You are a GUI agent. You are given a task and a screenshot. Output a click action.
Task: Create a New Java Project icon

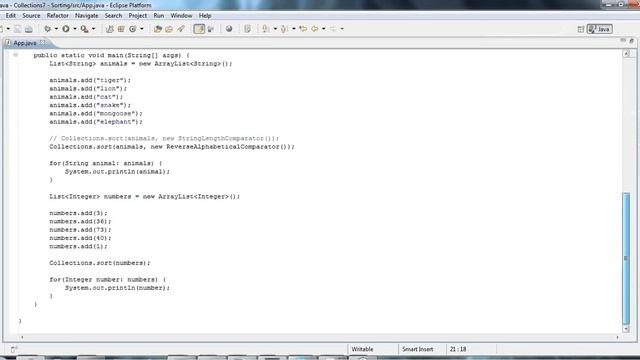point(109,29)
